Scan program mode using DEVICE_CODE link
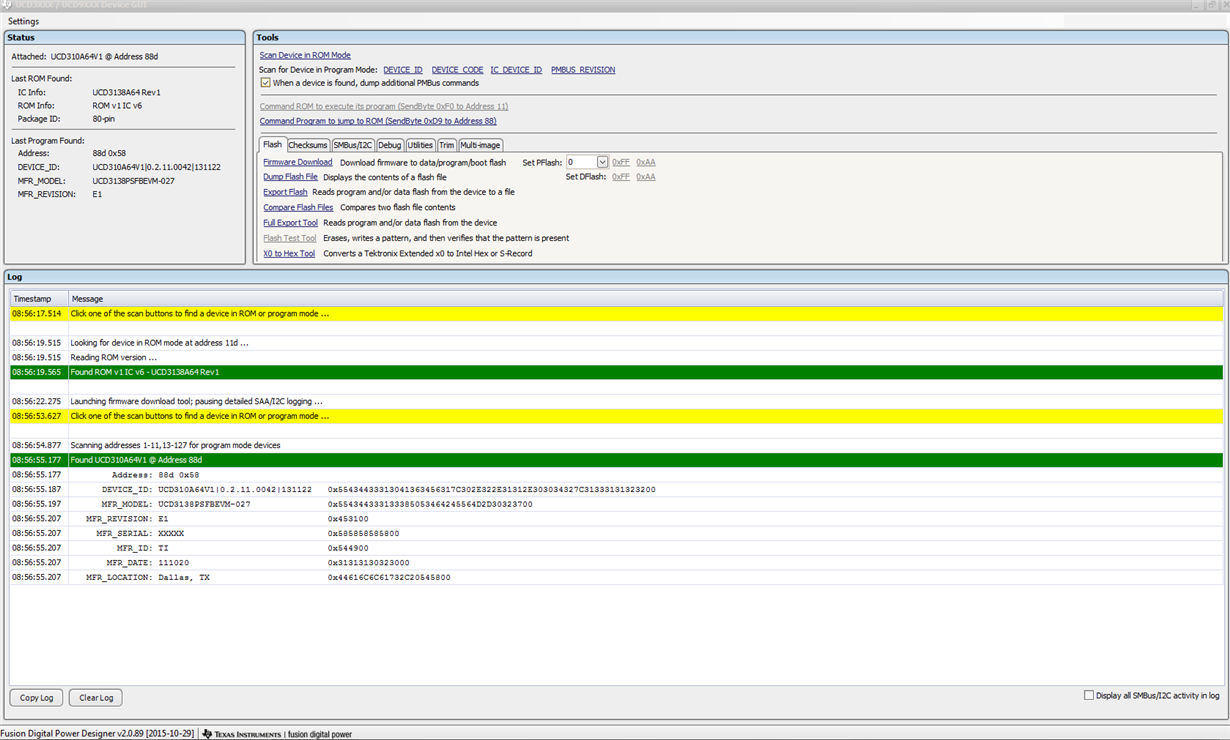This screenshot has width=1230, height=740. pos(457,70)
